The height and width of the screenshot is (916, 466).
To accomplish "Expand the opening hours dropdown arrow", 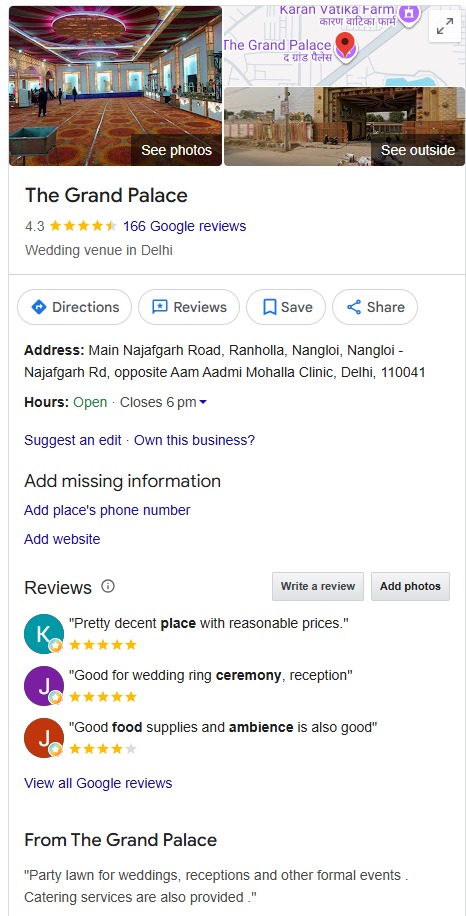I will (203, 403).
